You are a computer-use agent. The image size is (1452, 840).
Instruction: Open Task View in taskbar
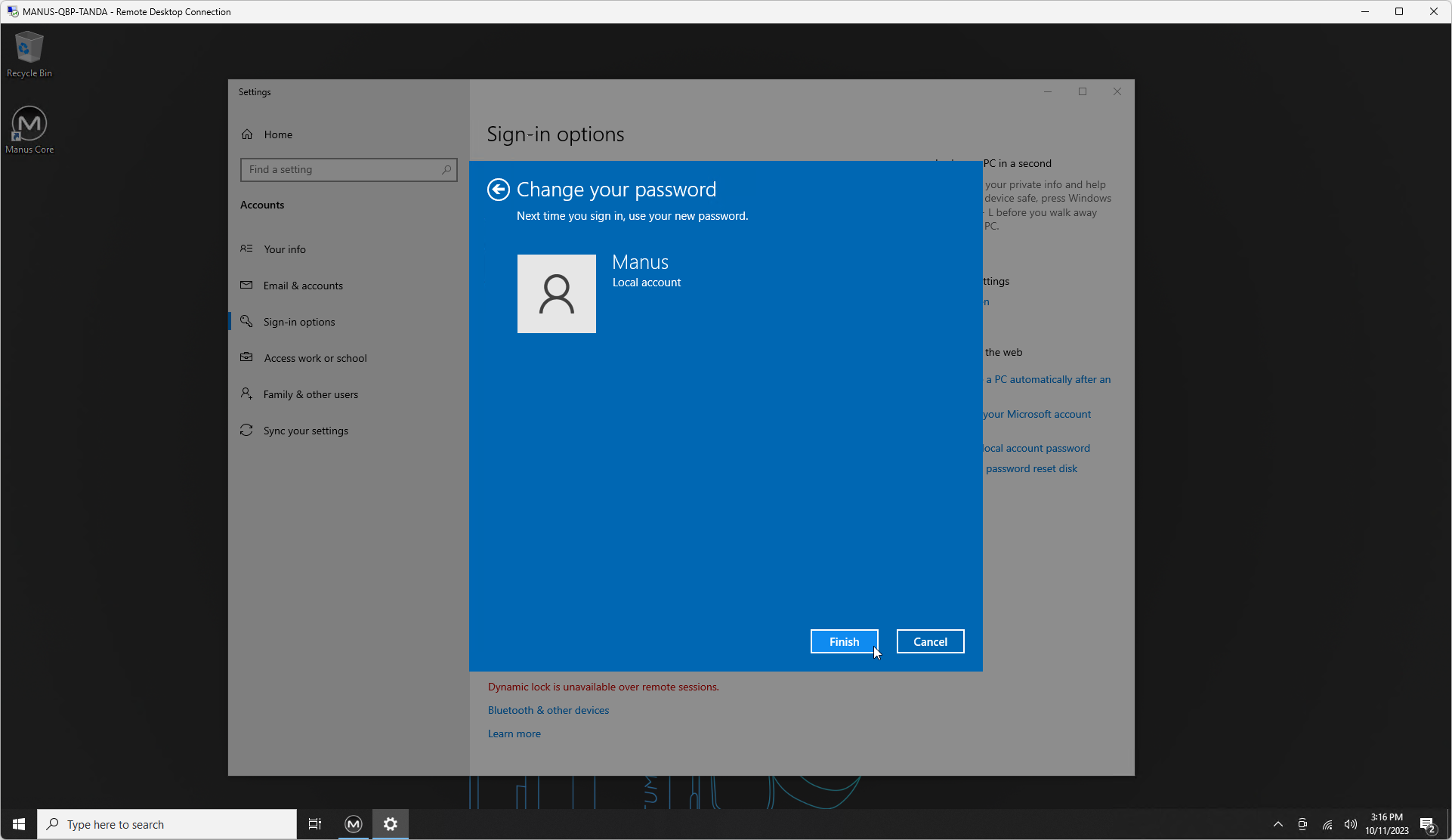pyautogui.click(x=315, y=824)
